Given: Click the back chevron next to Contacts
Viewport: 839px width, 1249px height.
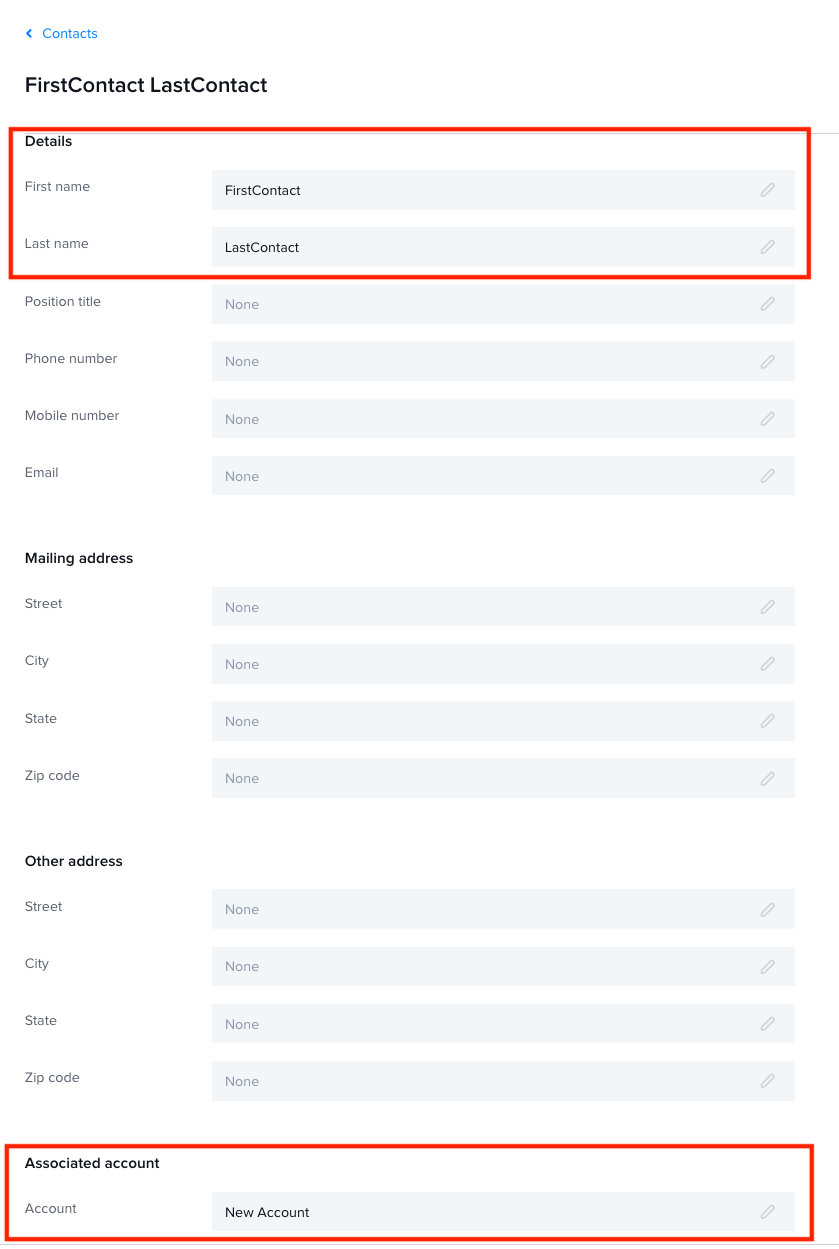Looking at the screenshot, I should tap(28, 33).
